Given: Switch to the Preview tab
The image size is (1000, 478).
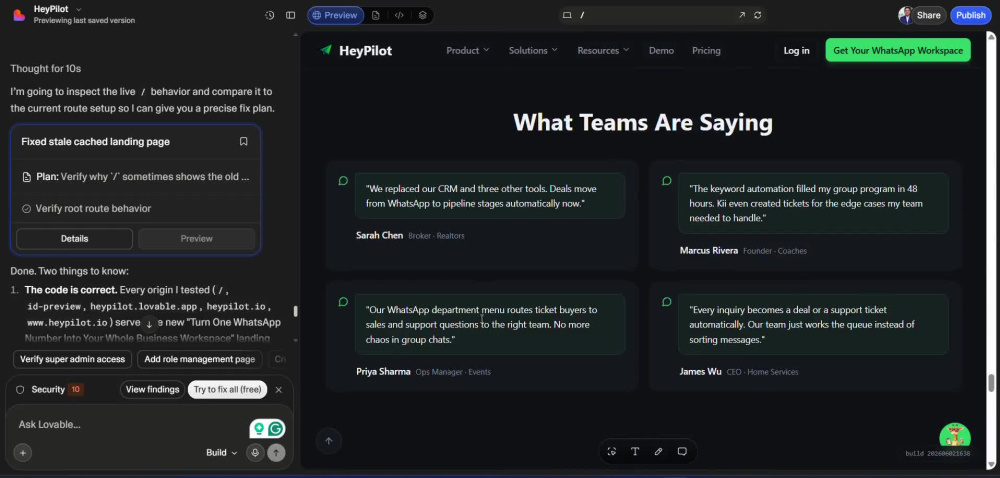Looking at the screenshot, I should click(x=335, y=15).
